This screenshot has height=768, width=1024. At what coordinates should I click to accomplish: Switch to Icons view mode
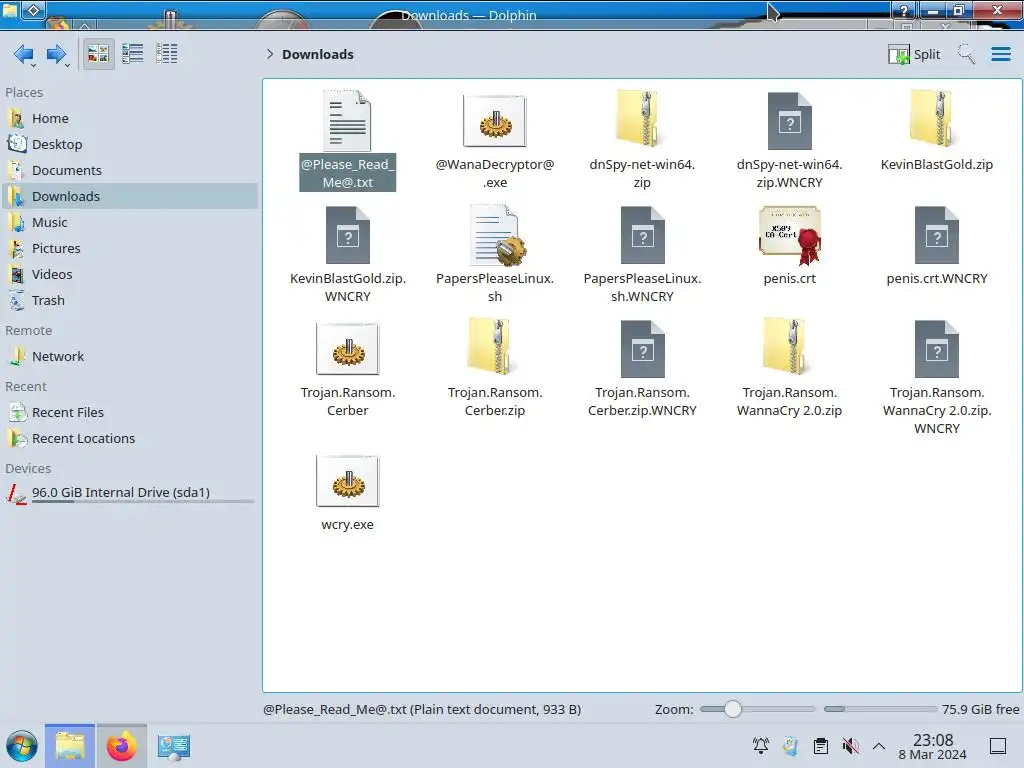point(98,54)
